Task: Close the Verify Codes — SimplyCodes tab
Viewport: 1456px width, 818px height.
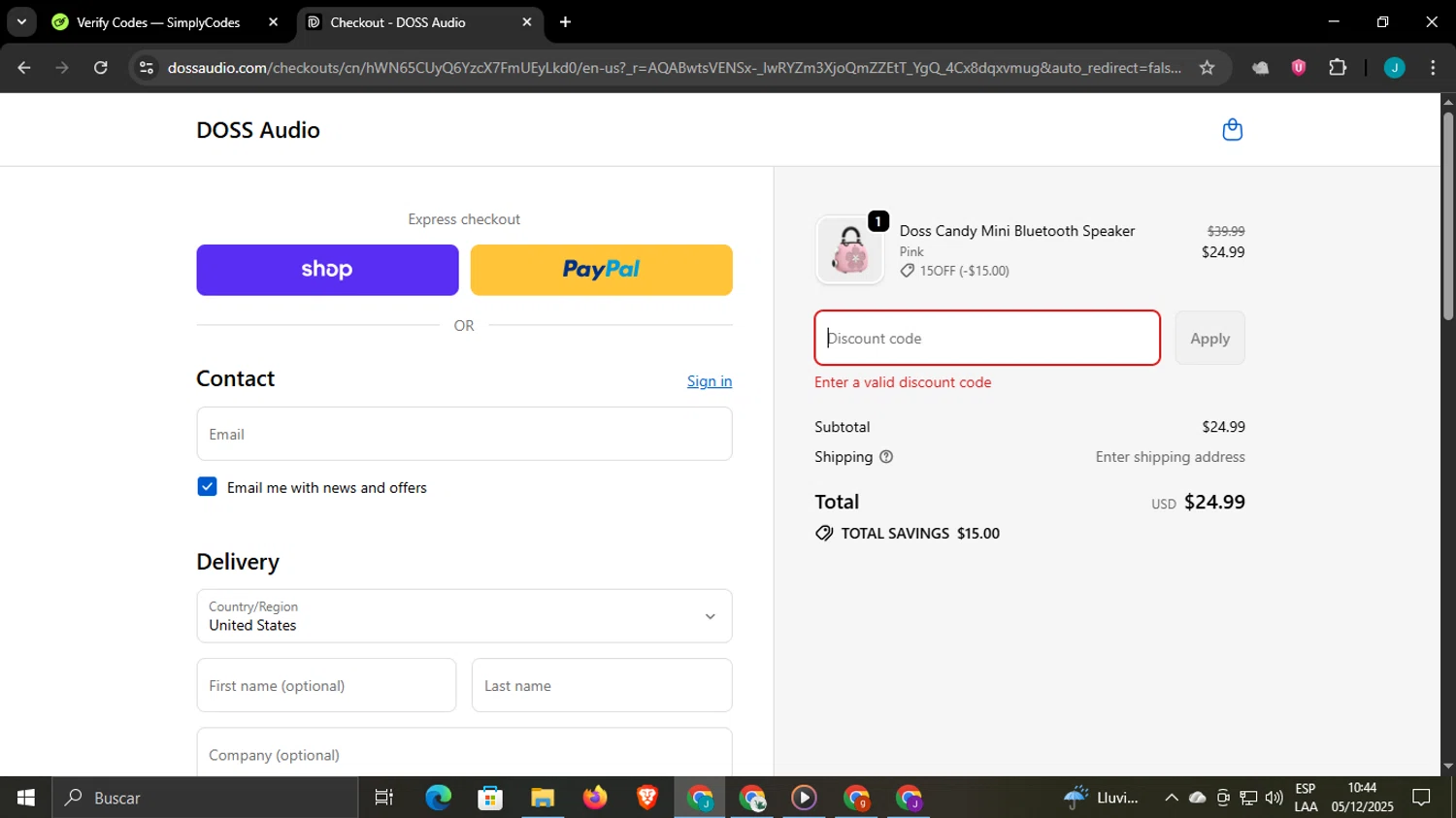Action: 274,22
